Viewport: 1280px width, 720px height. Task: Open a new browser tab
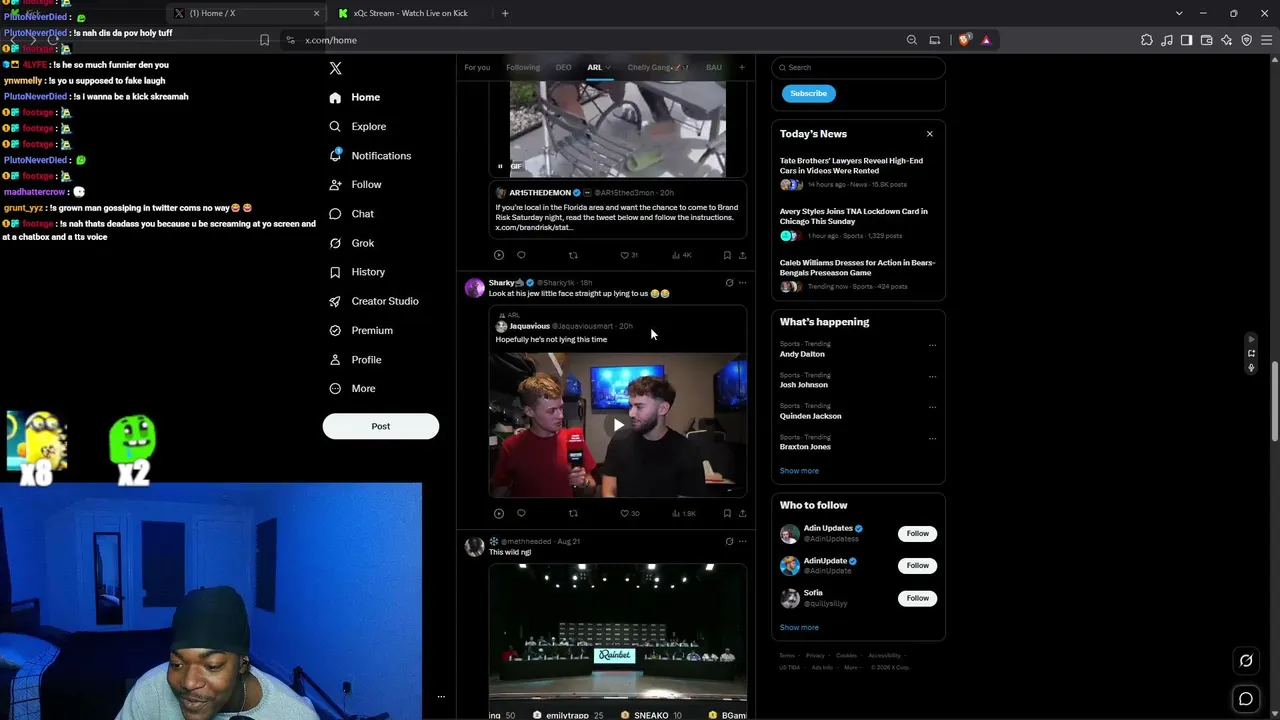[505, 13]
